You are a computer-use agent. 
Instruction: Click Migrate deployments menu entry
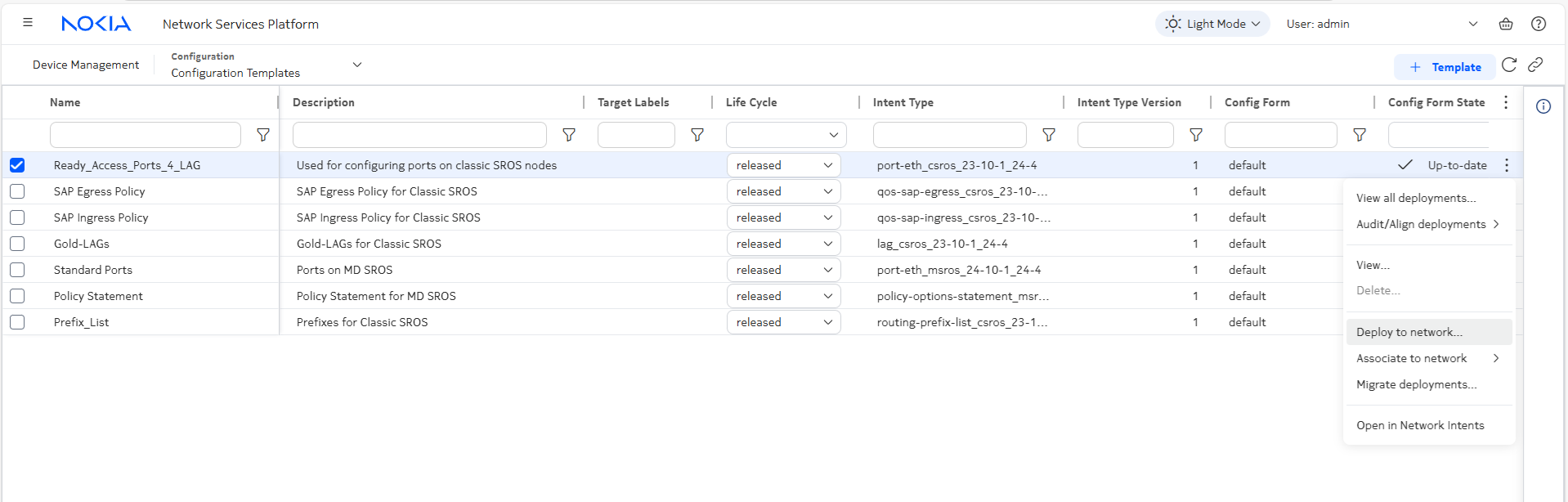point(1416,384)
